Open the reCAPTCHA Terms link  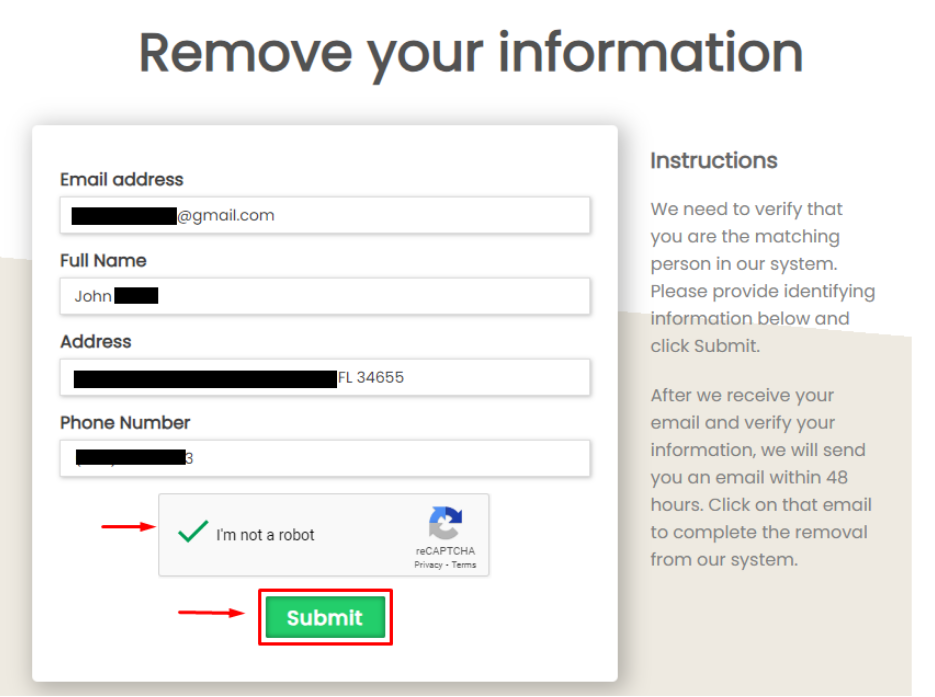click(x=464, y=565)
